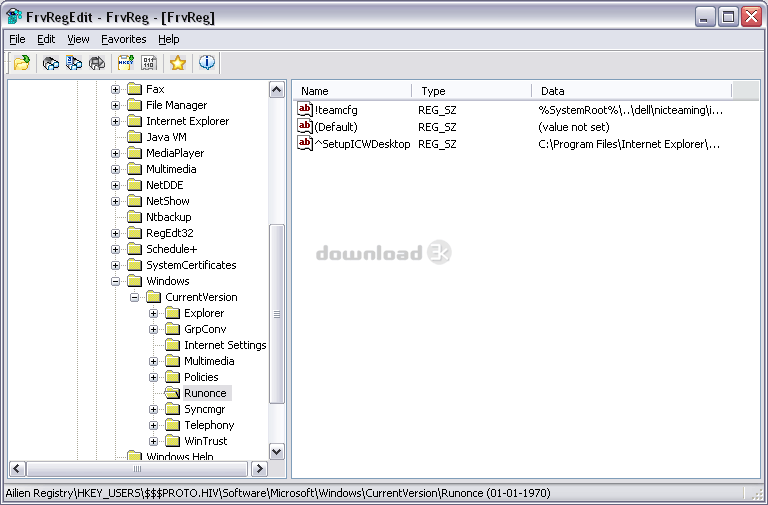Sort values by the Data column header
This screenshot has width=768, height=505.
tap(632, 91)
